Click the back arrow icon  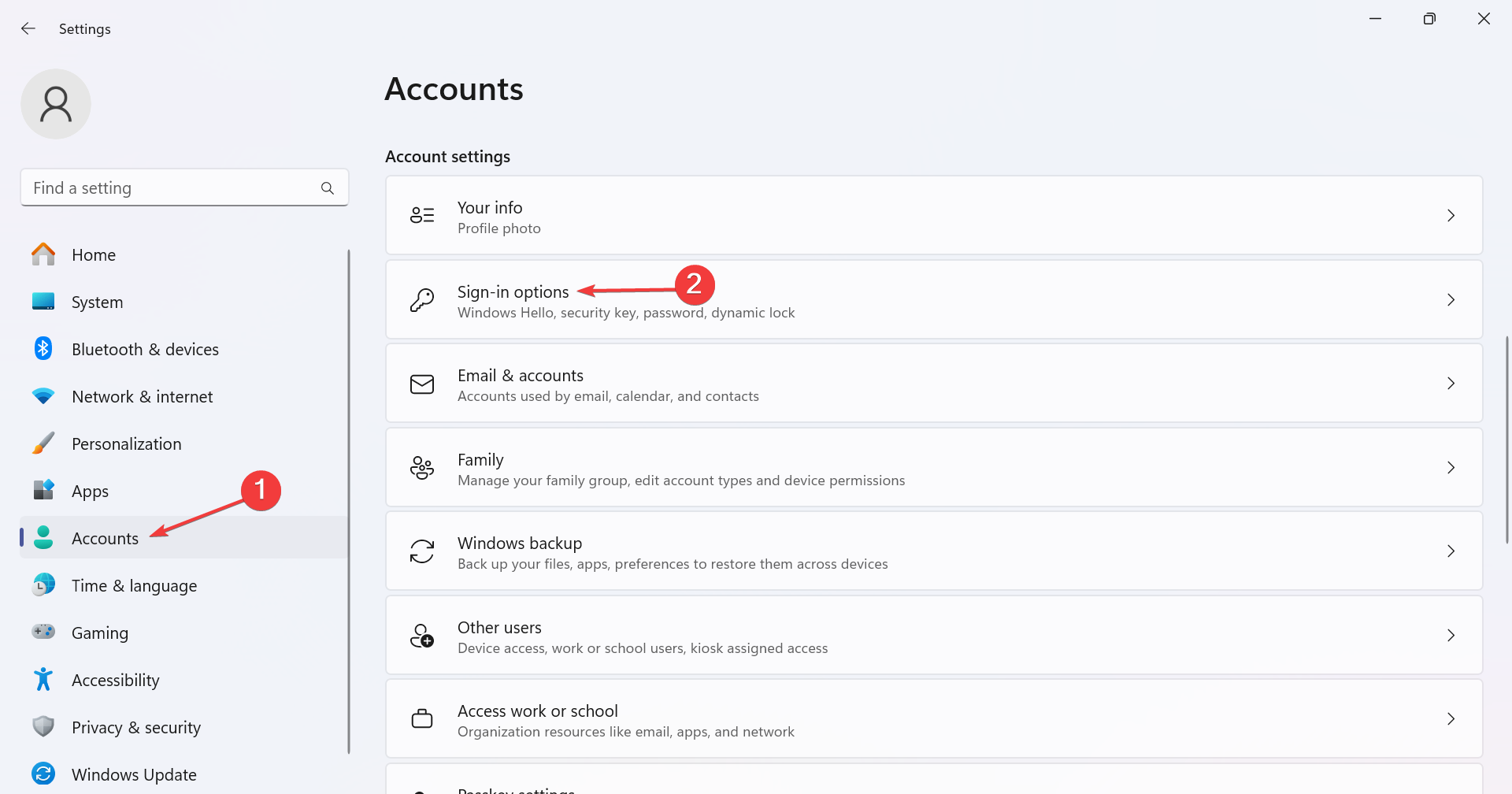28,28
